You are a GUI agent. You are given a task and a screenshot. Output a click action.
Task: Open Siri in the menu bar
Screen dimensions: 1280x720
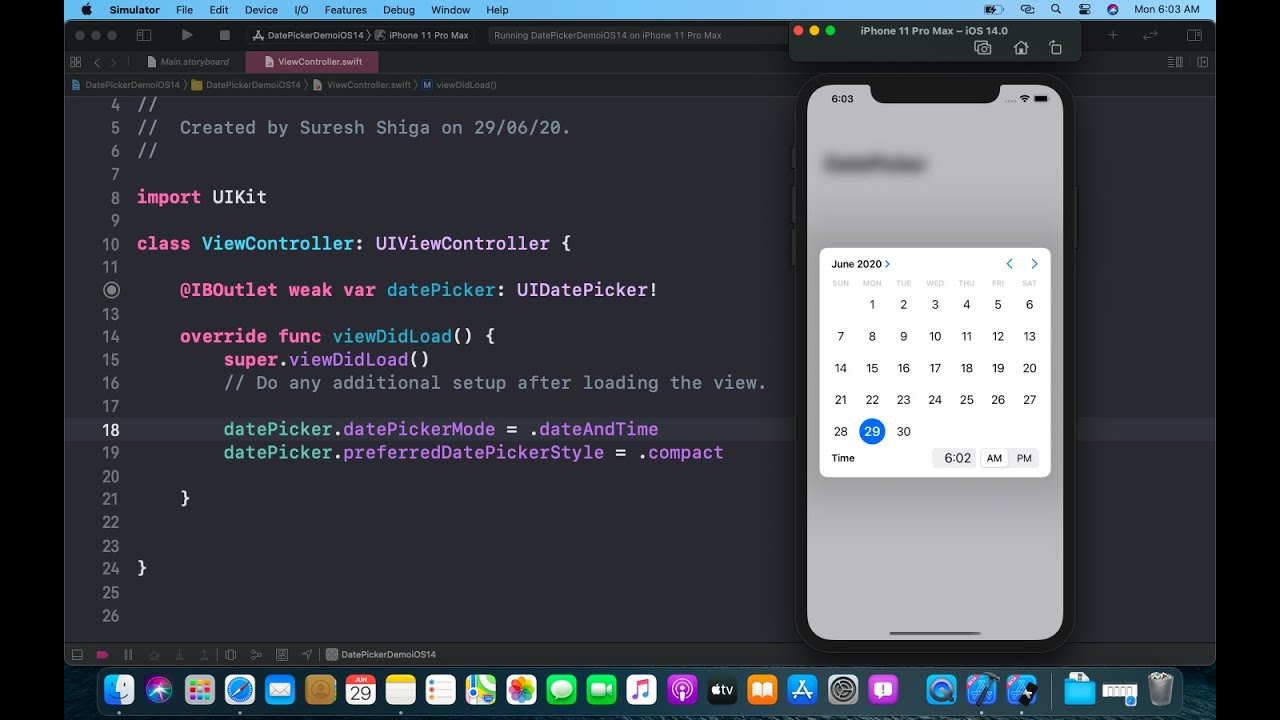(x=1113, y=9)
